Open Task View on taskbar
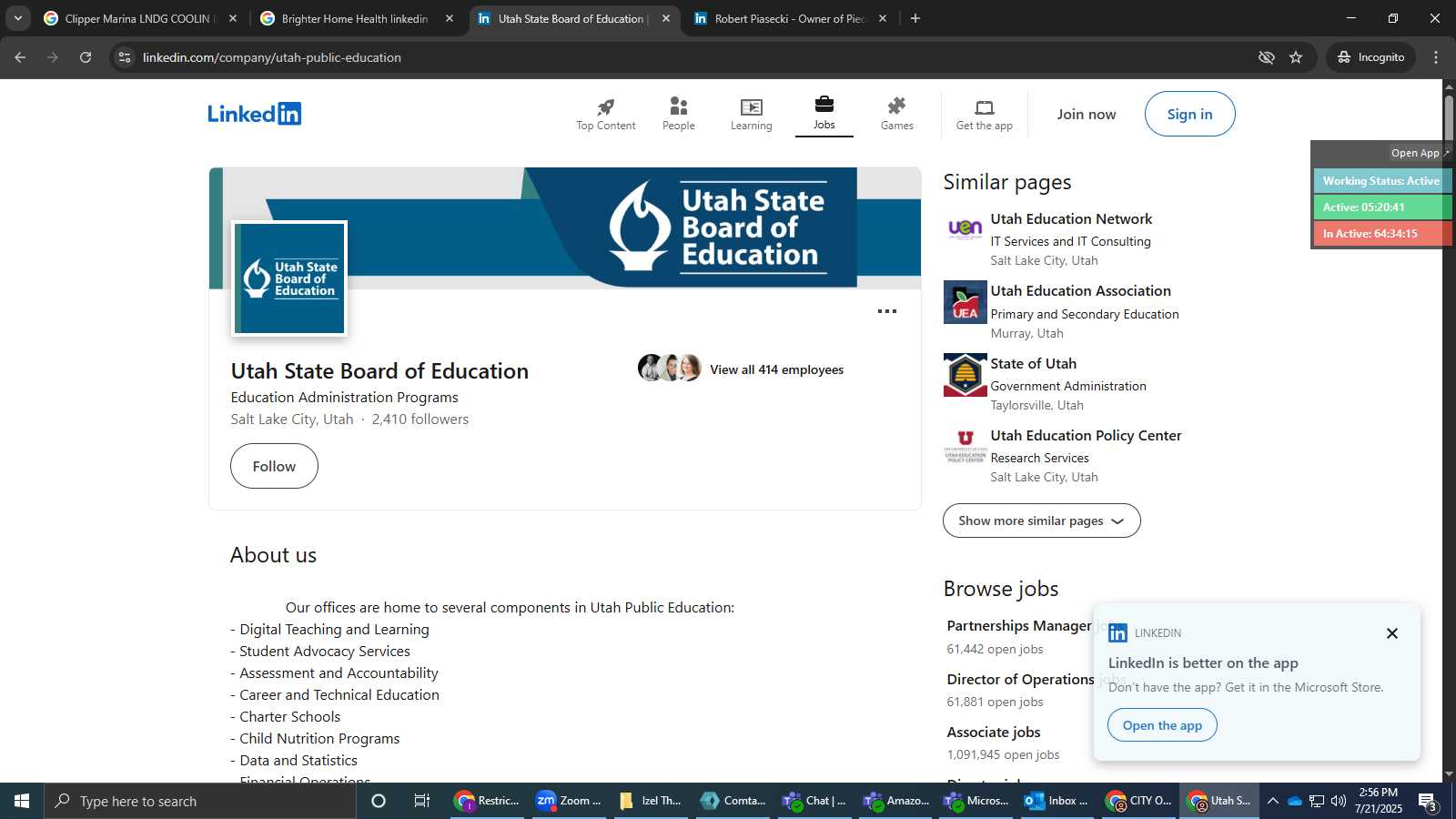The image size is (1456, 819). (422, 801)
